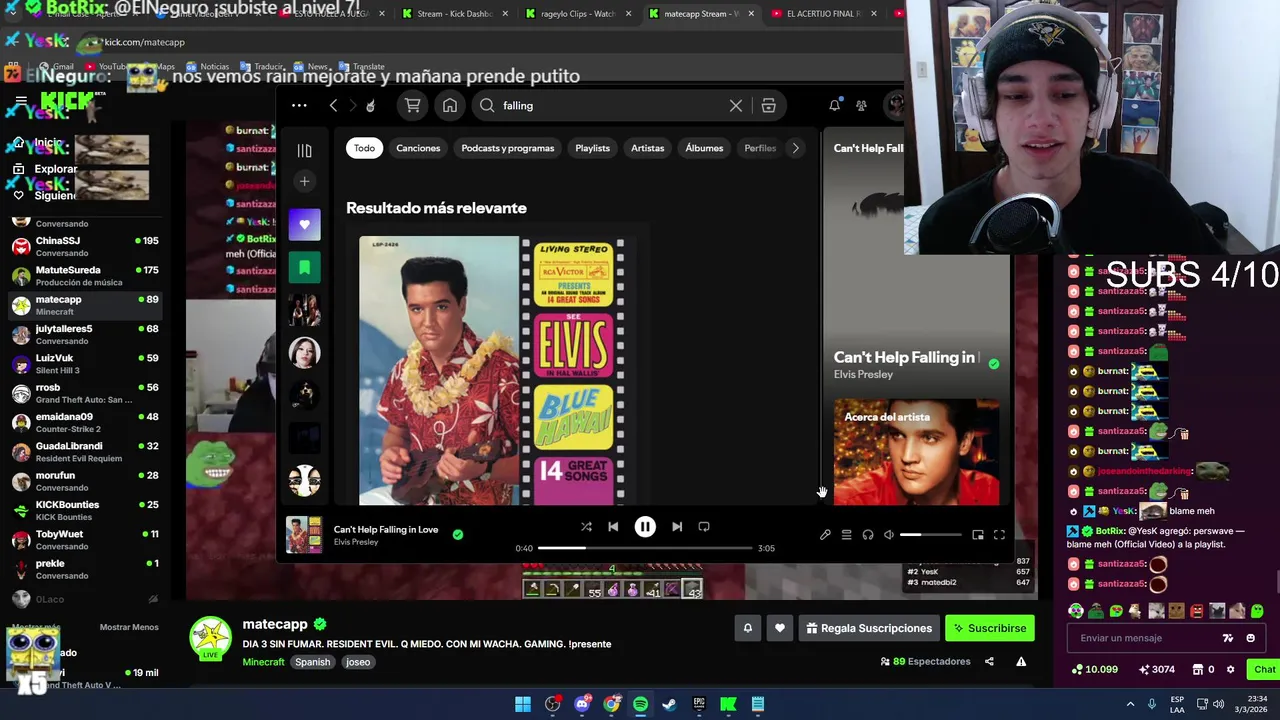Select the Artistas filter chip

click(x=647, y=148)
